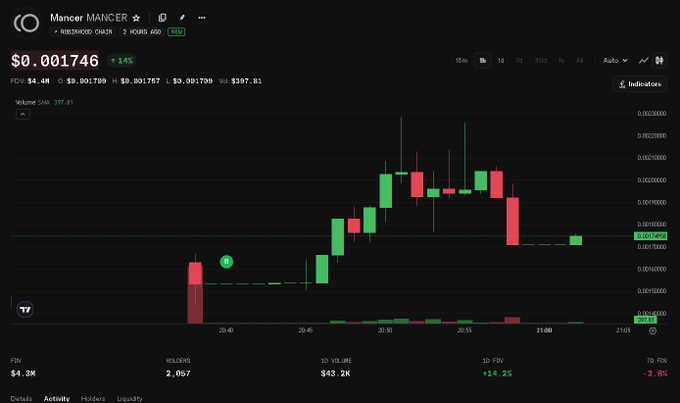The width and height of the screenshot is (680, 403).
Task: Open the Activity tab
Action: (57, 398)
